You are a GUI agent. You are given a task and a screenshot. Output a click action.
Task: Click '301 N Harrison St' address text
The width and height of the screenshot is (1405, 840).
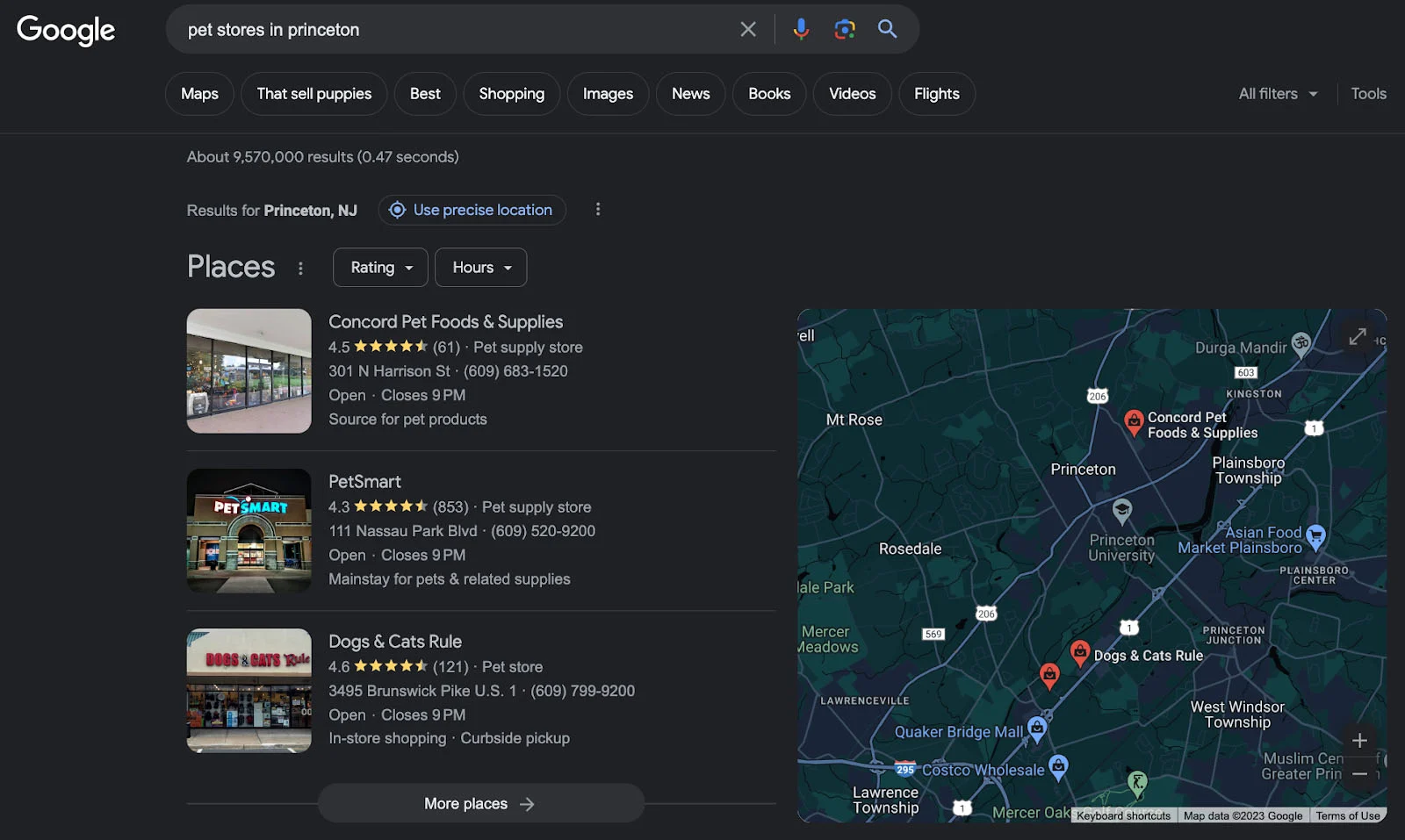tap(389, 370)
